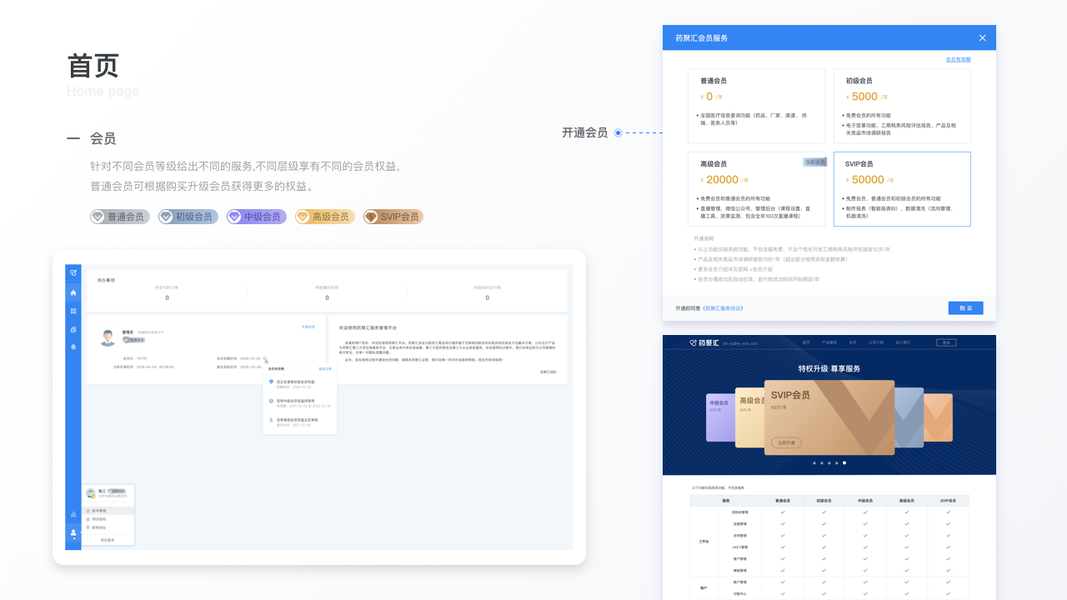Viewport: 1067px width, 600px height.
Task: Click the 高级会员 card in the carousel
Action: [x=749, y=417]
